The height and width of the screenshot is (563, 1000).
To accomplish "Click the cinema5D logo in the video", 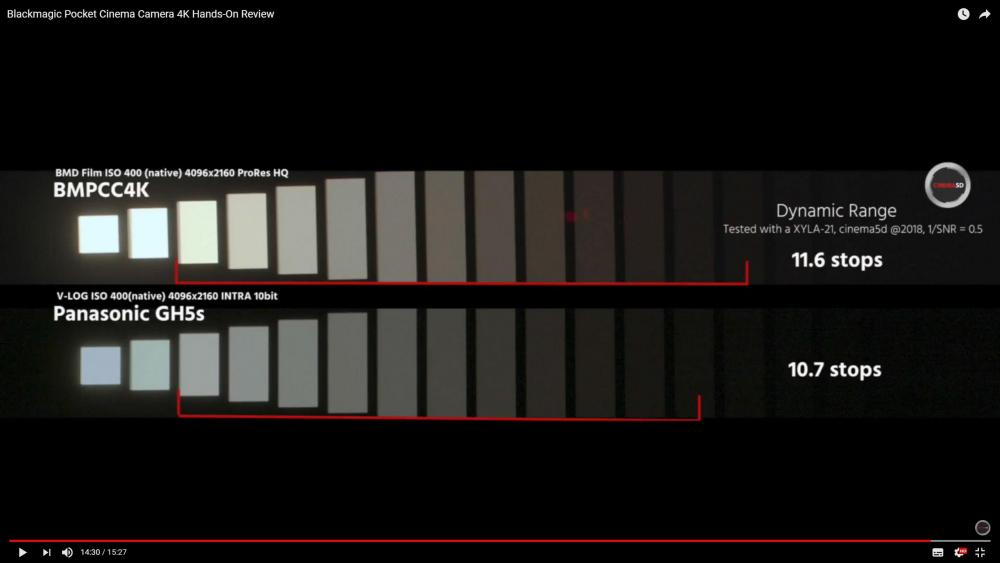I will point(945,184).
